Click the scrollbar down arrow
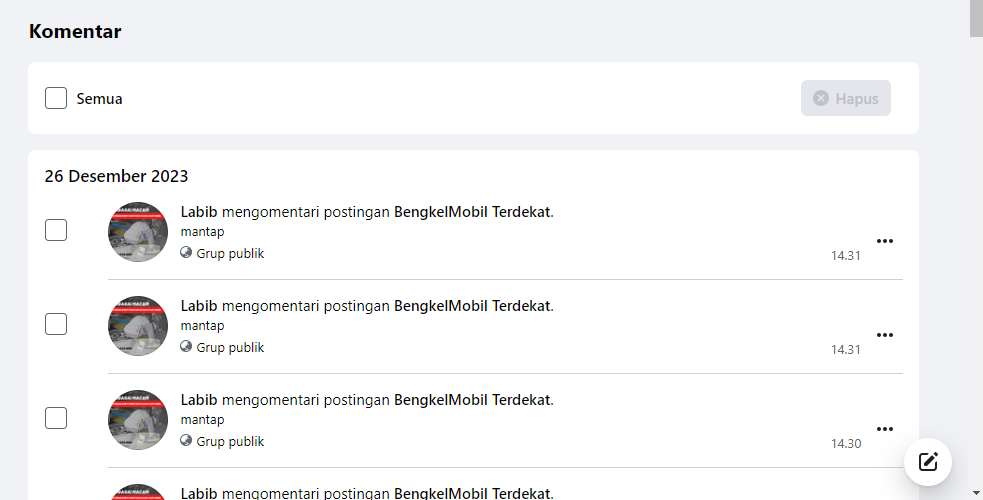Viewport: 983px width, 500px height. (976, 493)
